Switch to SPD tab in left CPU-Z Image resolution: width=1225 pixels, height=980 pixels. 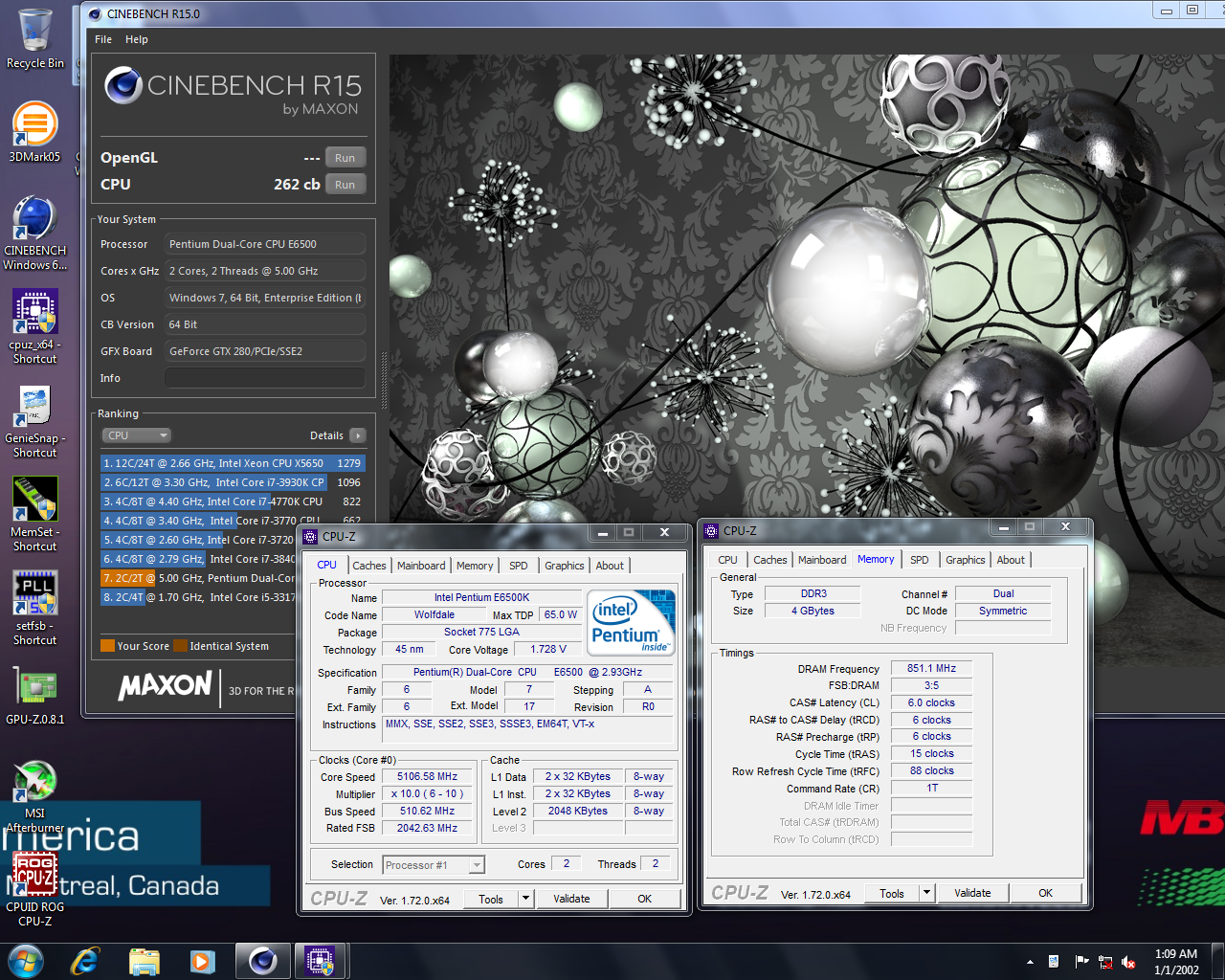coord(519,566)
